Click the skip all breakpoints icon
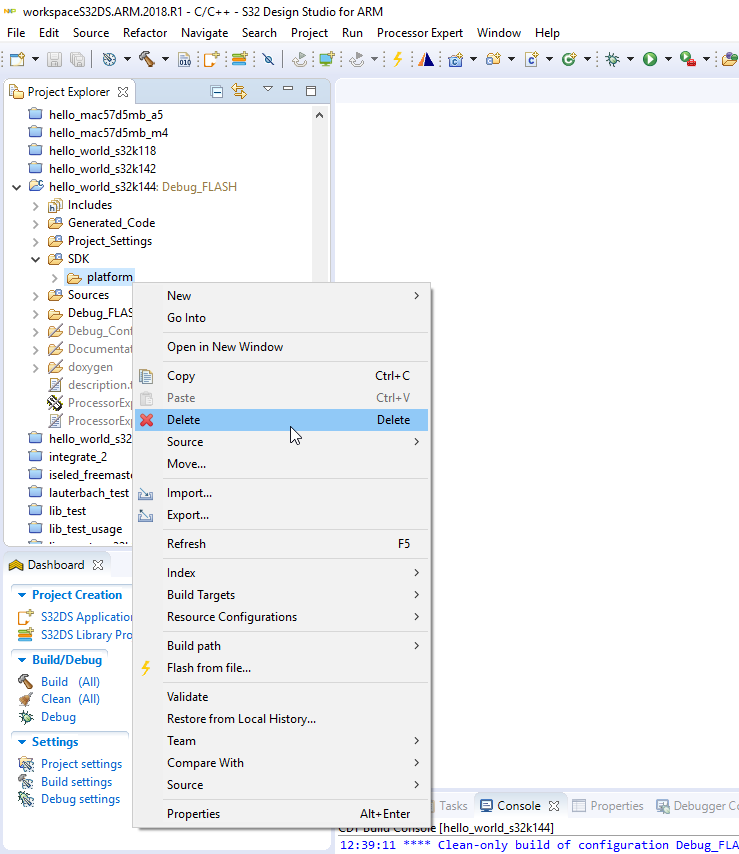 pyautogui.click(x=268, y=59)
